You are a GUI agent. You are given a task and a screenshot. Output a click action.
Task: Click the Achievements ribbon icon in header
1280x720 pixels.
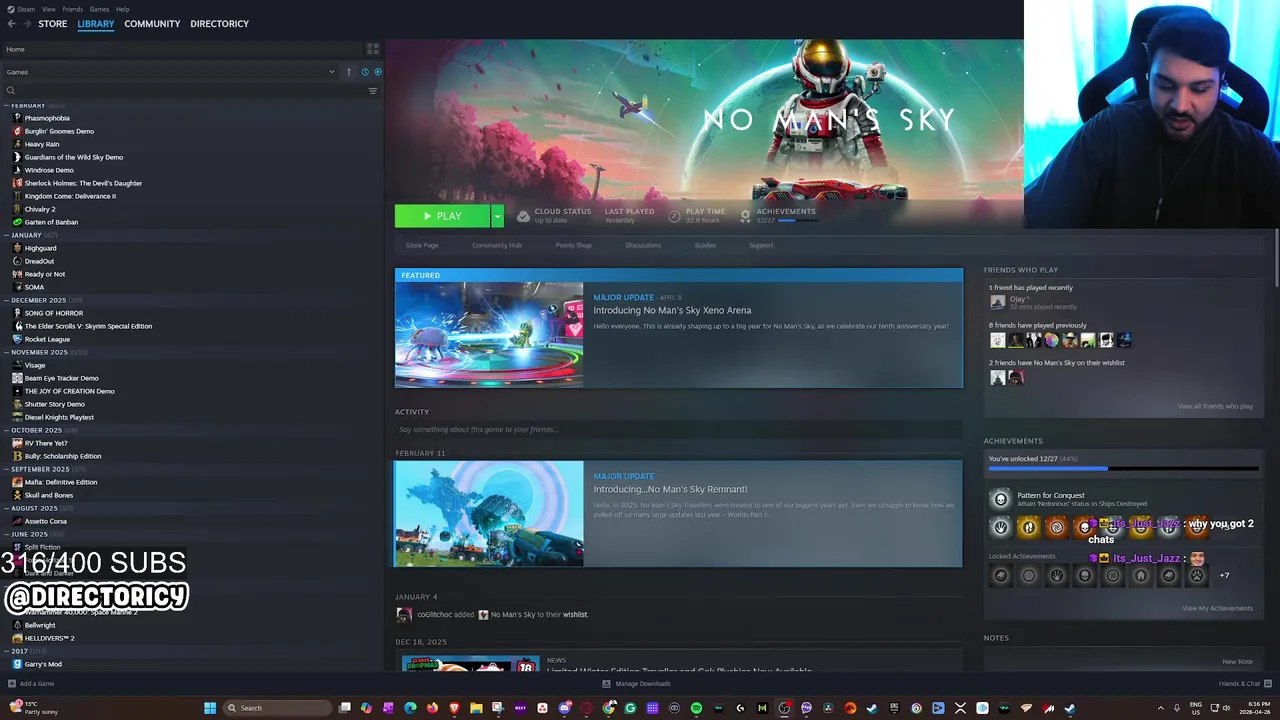[x=745, y=216]
